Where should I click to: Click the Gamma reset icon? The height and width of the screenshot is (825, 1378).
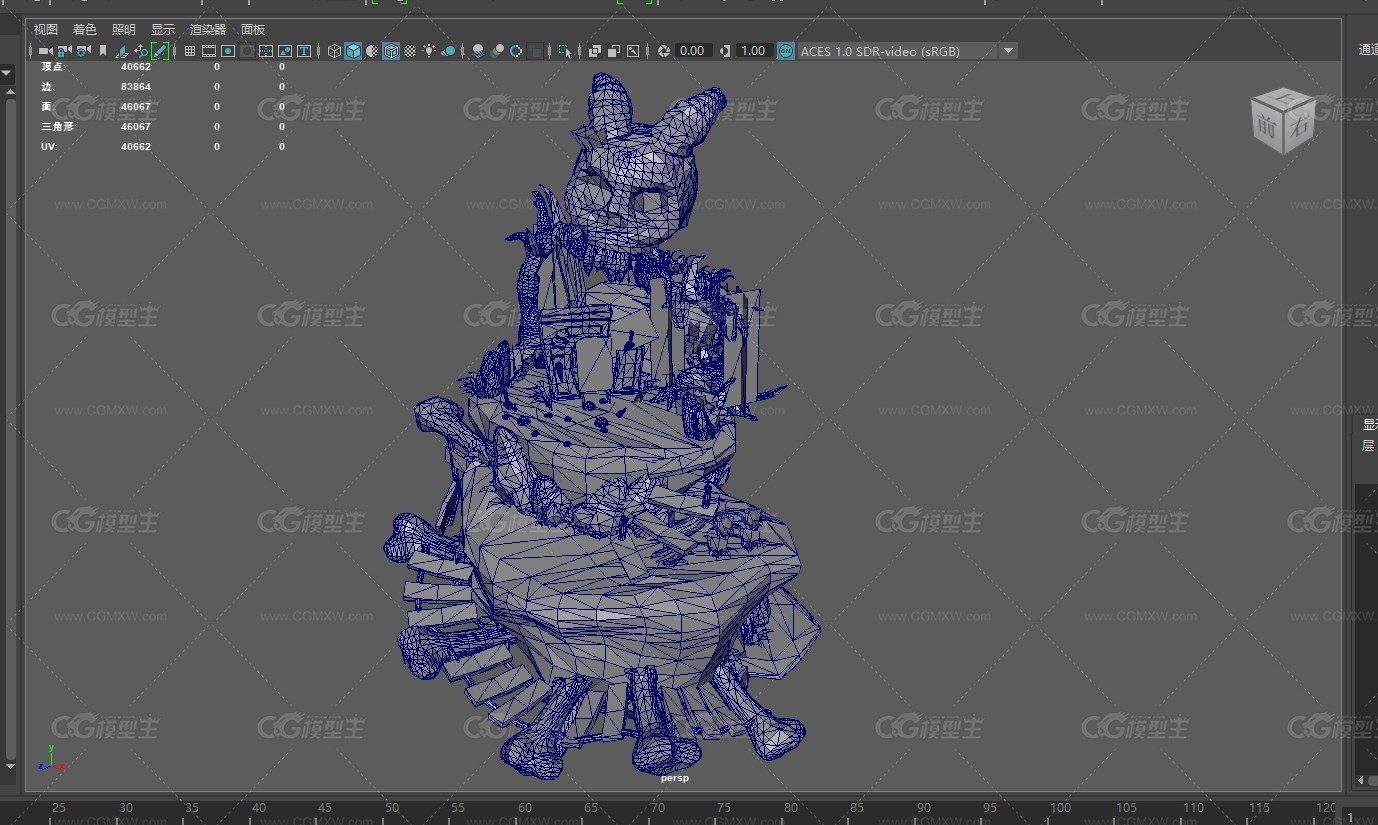725,51
